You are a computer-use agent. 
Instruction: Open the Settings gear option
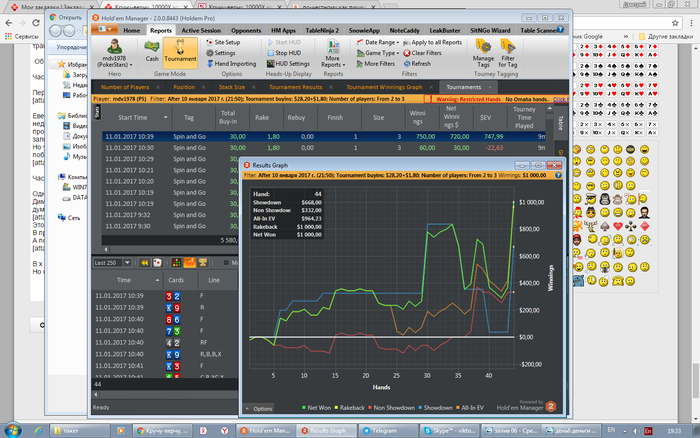[221, 53]
